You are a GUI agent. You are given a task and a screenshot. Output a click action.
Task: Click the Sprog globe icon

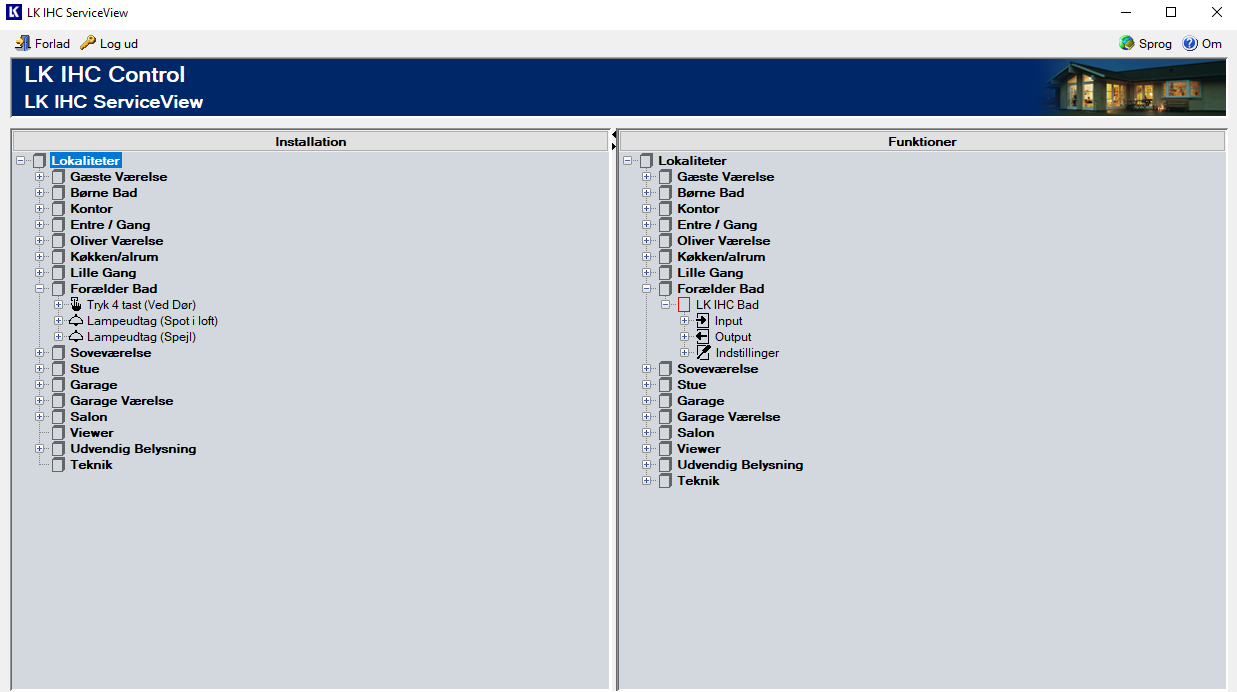pyautogui.click(x=1127, y=44)
